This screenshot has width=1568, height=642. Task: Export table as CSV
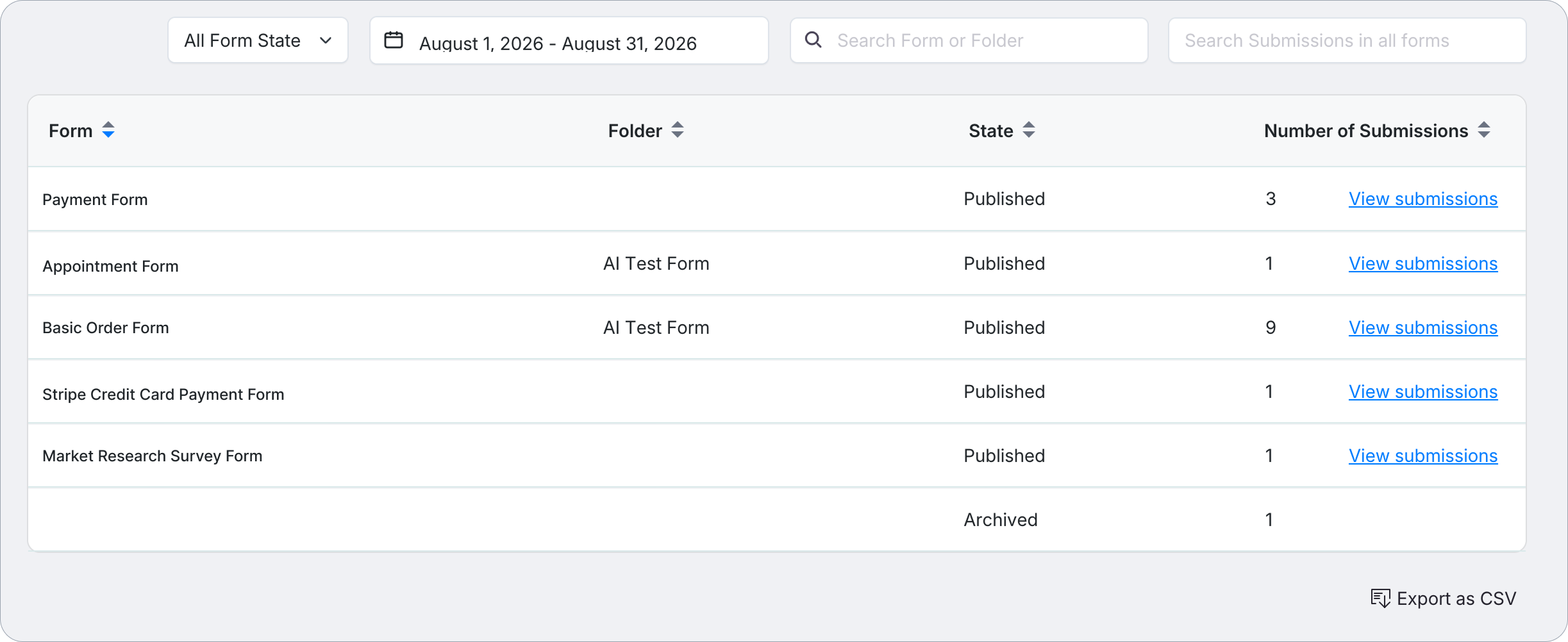click(1444, 598)
